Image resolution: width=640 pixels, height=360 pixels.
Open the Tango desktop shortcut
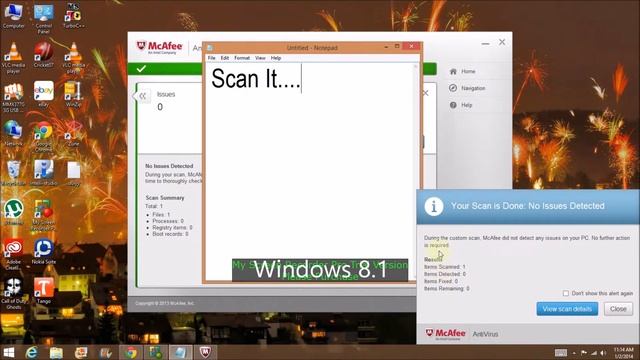[x=43, y=291]
